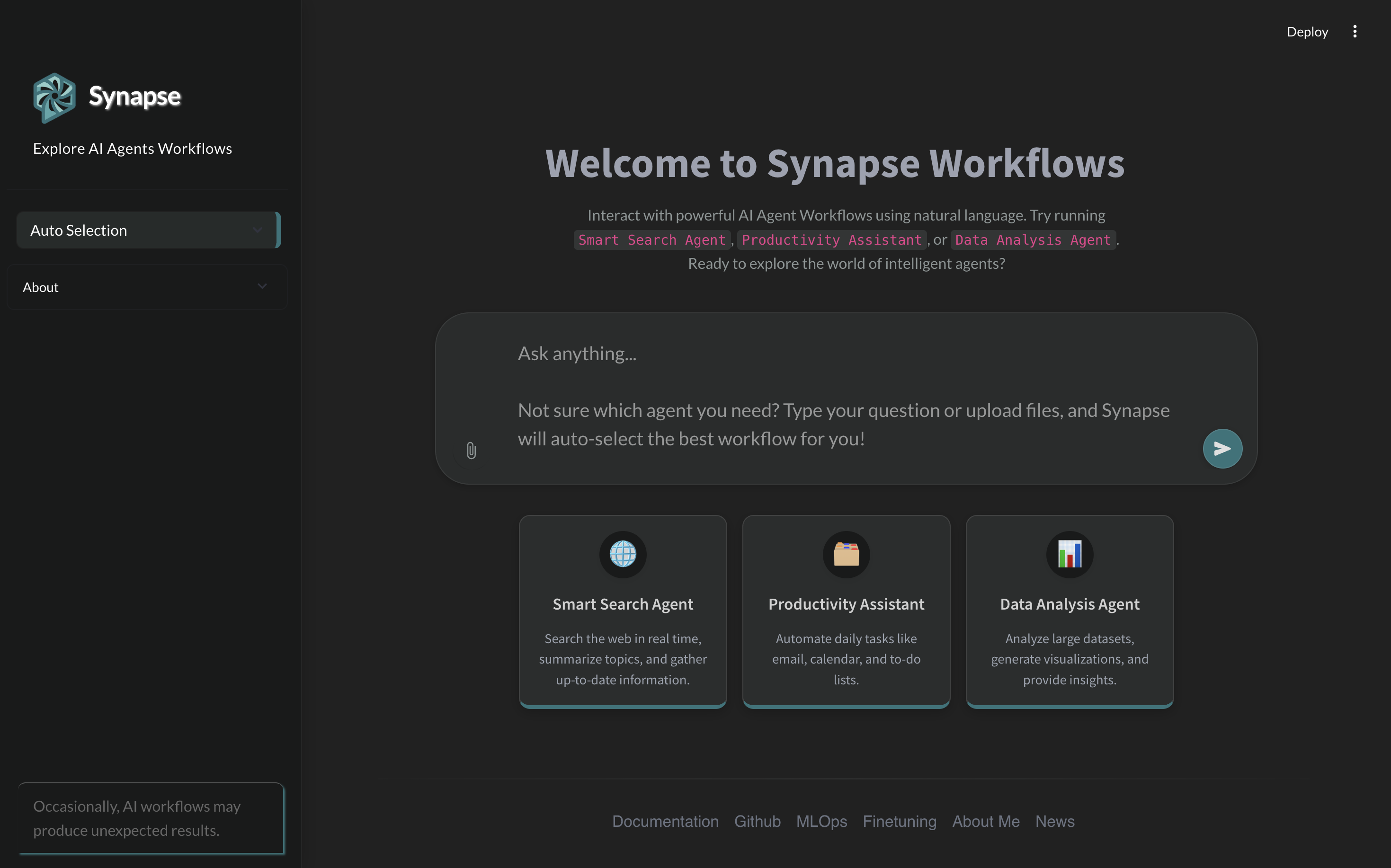This screenshot has height=868, width=1391.
Task: Click the paperclip attach file icon
Action: (471, 451)
